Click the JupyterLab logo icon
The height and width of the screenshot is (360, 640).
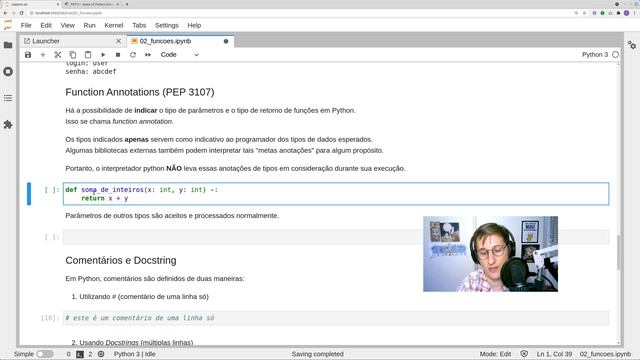click(x=8, y=25)
